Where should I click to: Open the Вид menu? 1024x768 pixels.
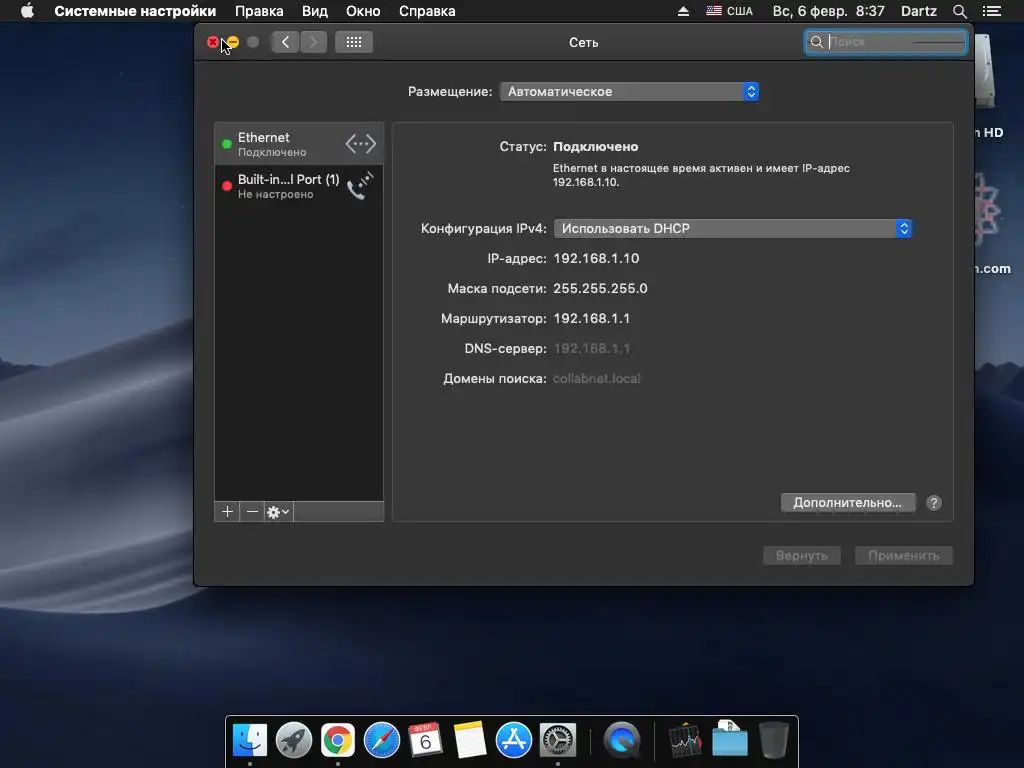pyautogui.click(x=315, y=11)
